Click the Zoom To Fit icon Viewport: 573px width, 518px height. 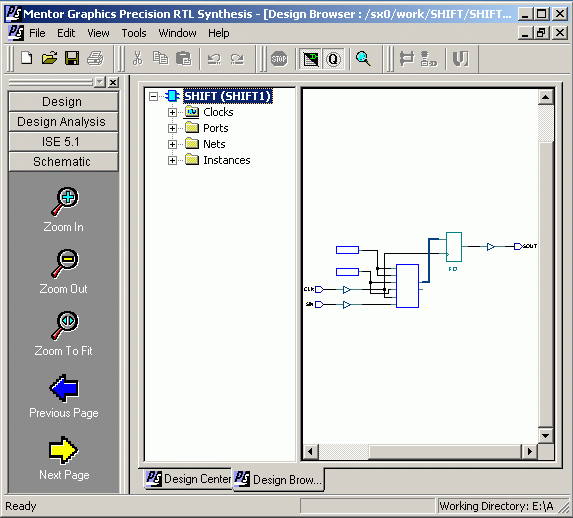(65, 325)
